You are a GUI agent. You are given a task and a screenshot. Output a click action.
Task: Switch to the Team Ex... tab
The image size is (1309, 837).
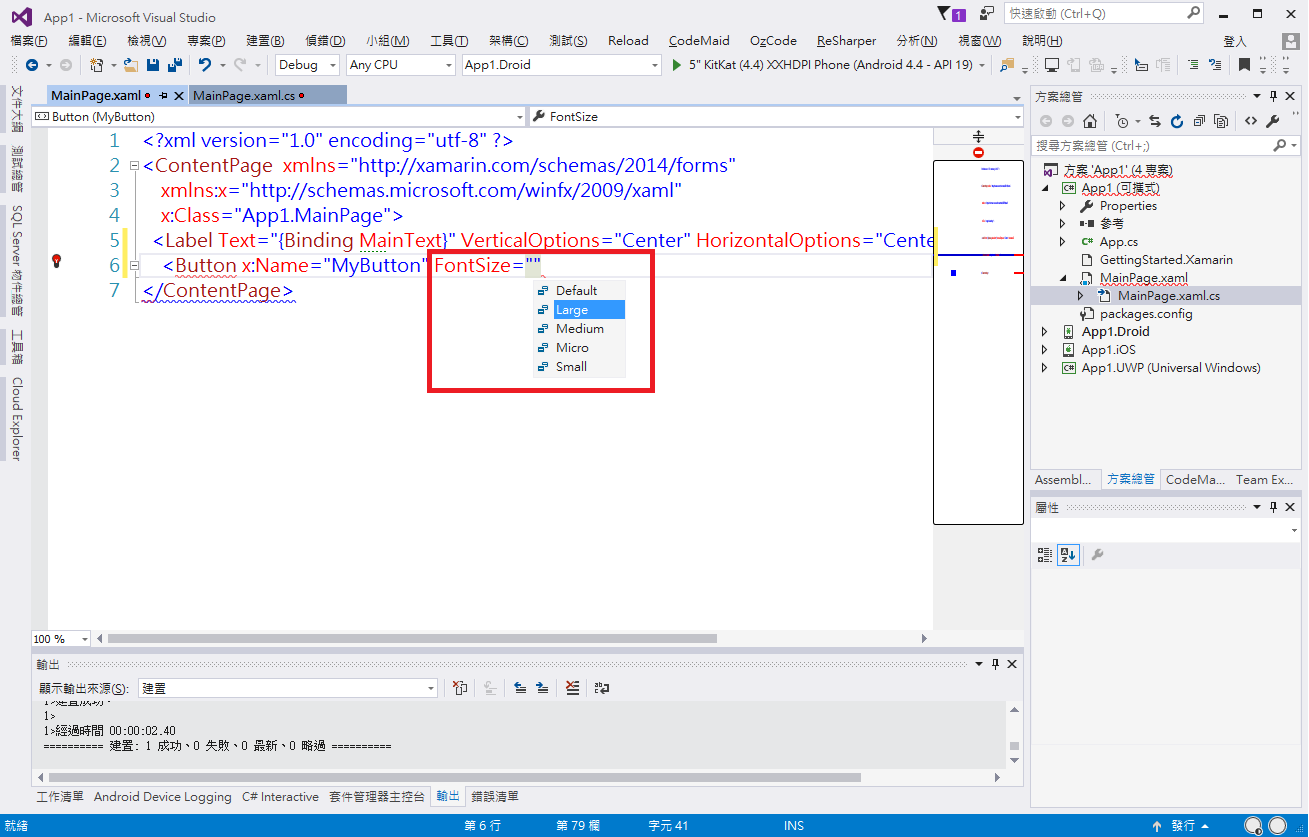click(x=1265, y=480)
